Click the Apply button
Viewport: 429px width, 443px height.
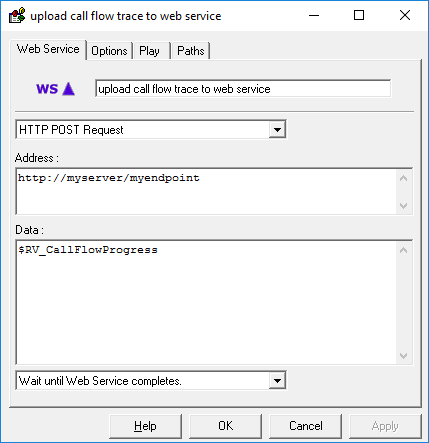tap(385, 426)
